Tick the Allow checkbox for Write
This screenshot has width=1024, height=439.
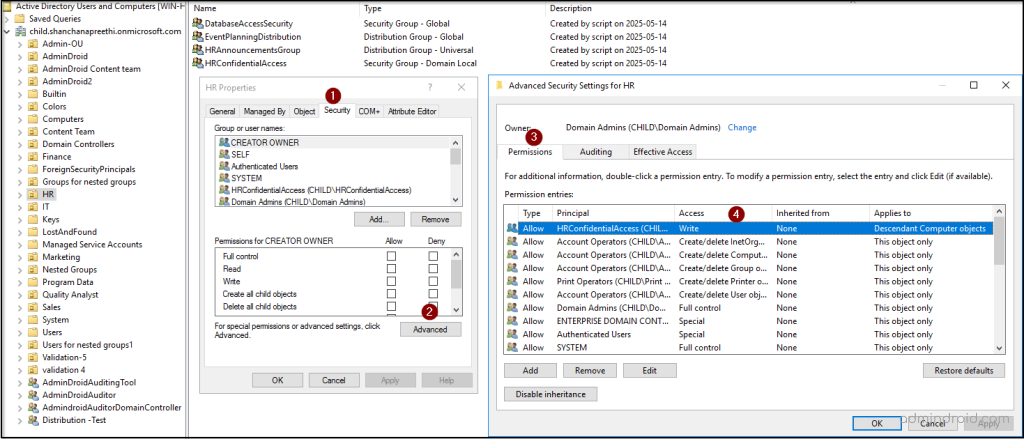point(392,282)
